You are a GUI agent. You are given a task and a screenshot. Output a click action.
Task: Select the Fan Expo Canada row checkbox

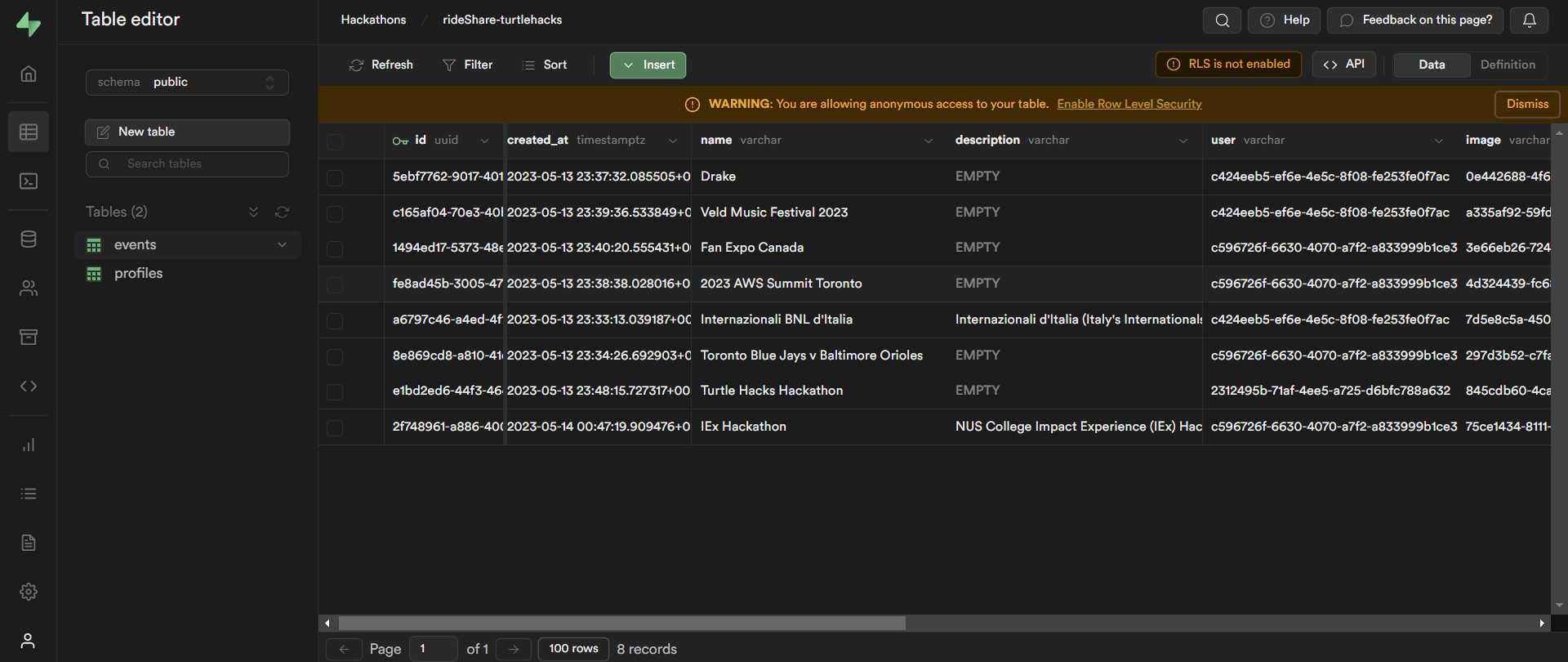point(335,248)
